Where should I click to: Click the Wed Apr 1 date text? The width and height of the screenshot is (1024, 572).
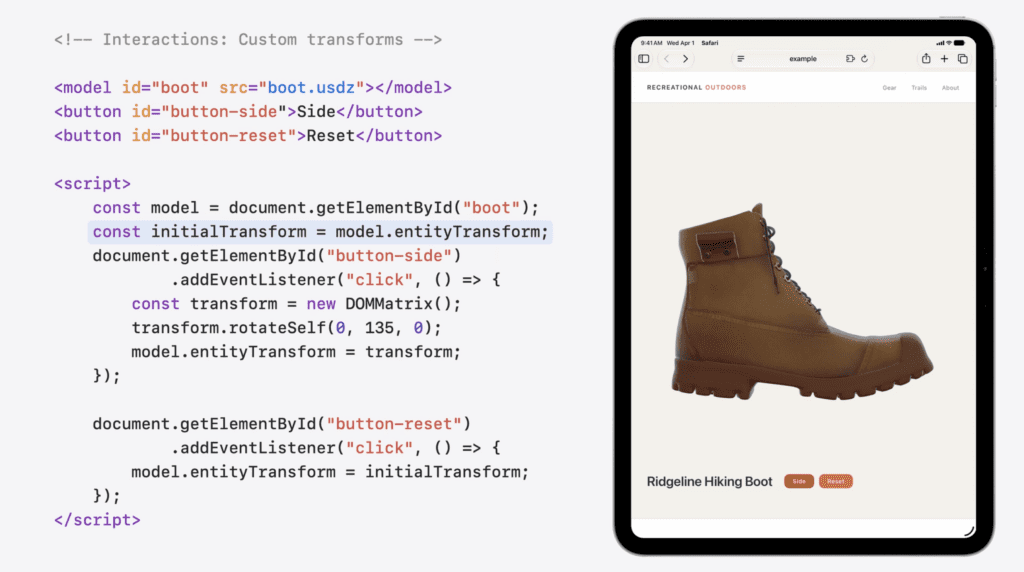pyautogui.click(x=680, y=43)
